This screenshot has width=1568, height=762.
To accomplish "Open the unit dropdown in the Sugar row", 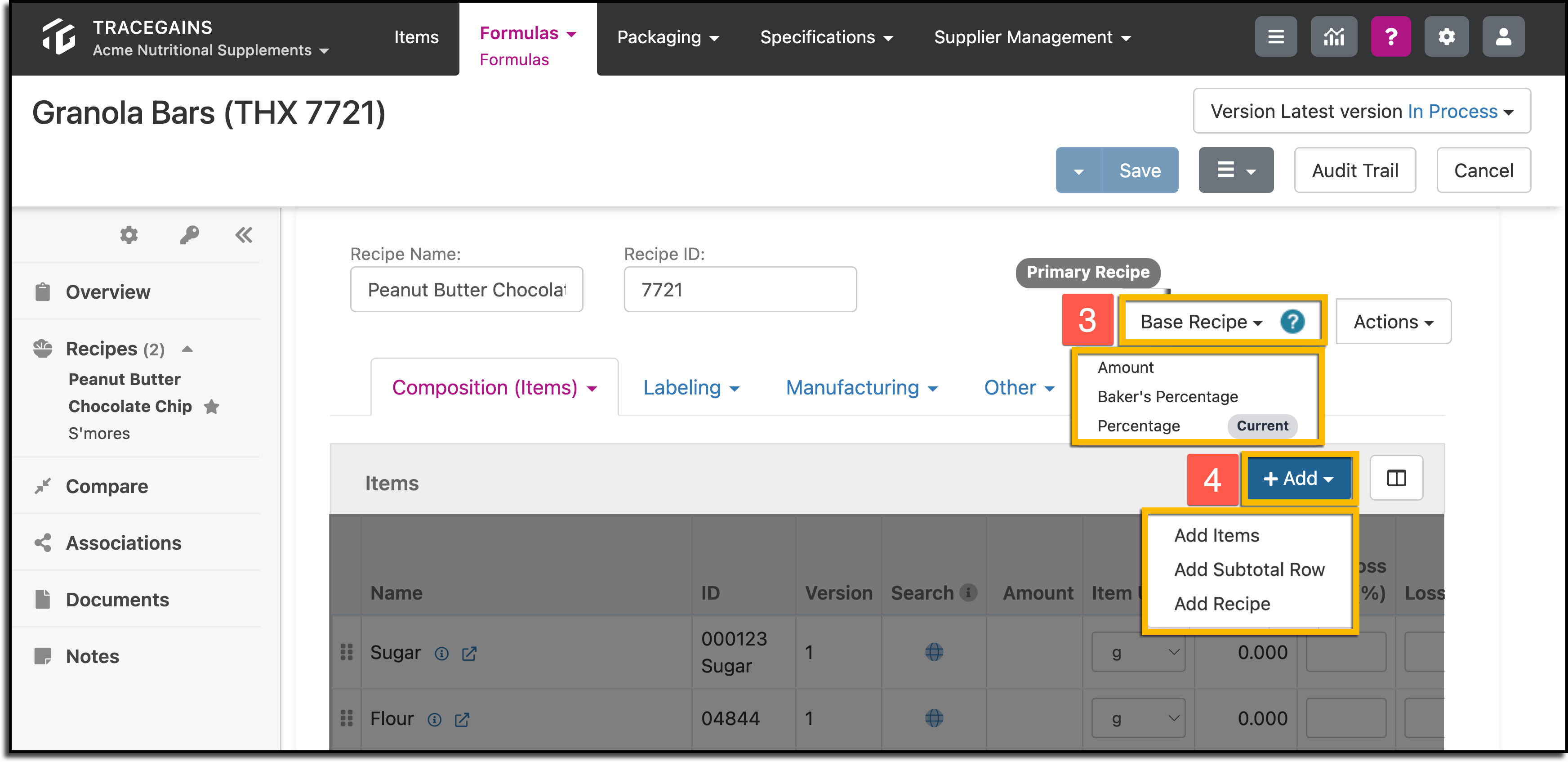I will pyautogui.click(x=1138, y=652).
